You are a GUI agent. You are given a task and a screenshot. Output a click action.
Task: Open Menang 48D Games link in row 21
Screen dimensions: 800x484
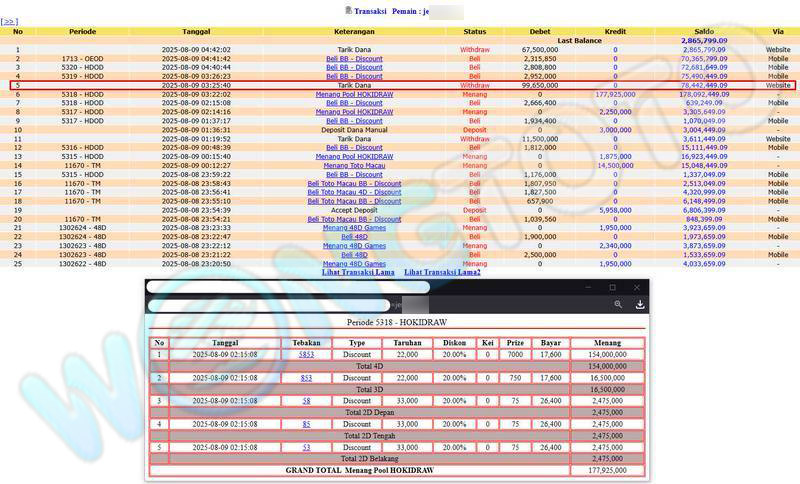coord(354,228)
